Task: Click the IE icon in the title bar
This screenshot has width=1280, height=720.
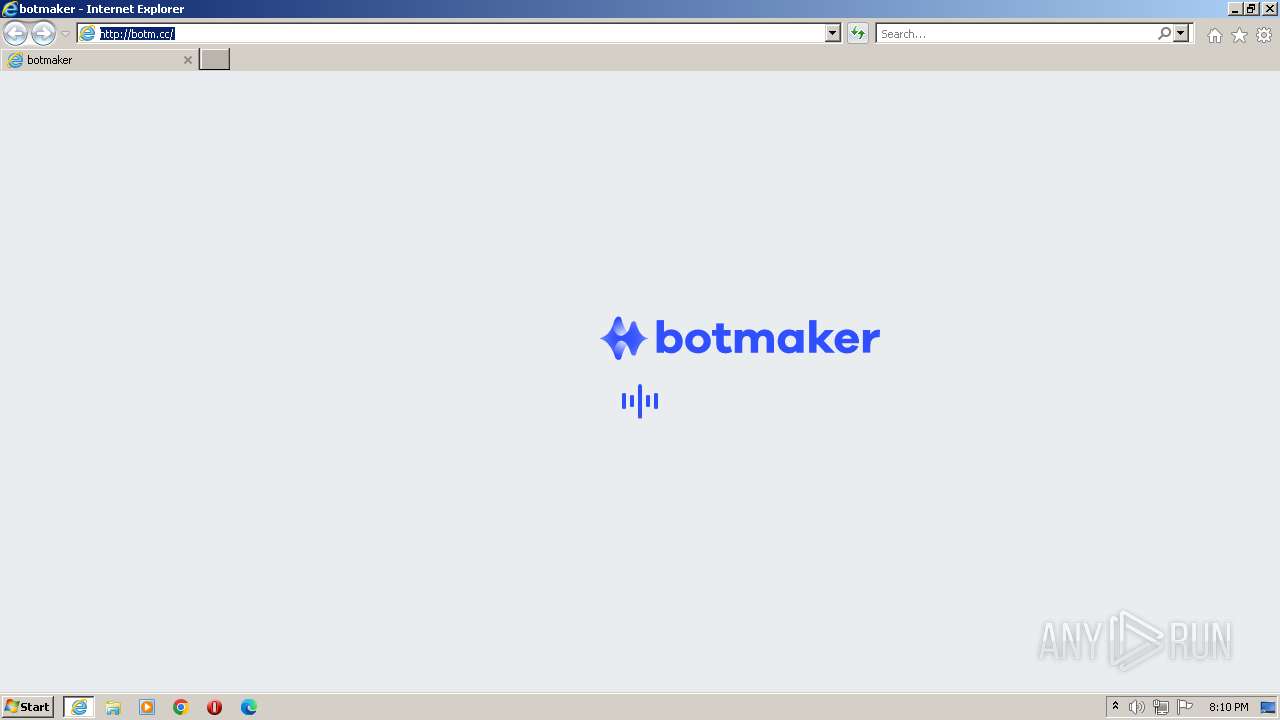Action: (x=9, y=8)
